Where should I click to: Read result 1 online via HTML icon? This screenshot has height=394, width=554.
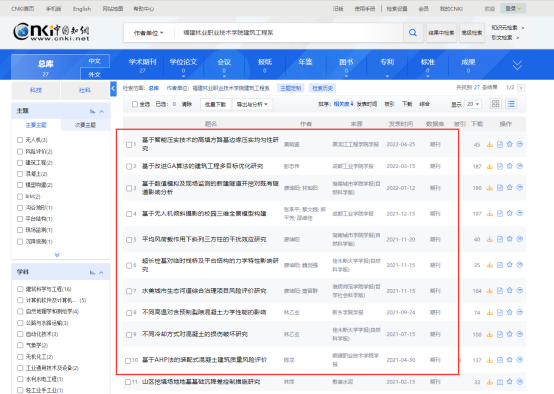pos(500,144)
